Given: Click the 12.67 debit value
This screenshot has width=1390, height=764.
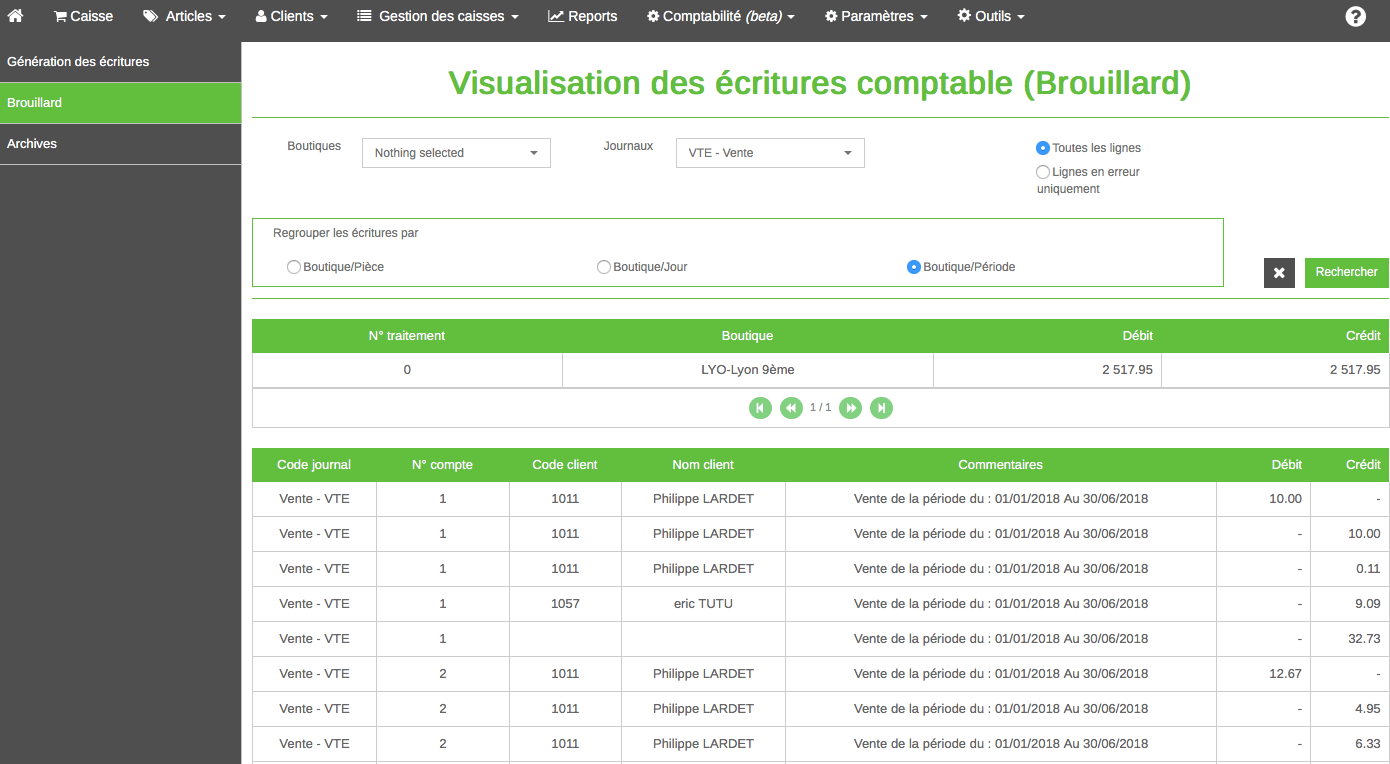Looking at the screenshot, I should (x=1286, y=674).
